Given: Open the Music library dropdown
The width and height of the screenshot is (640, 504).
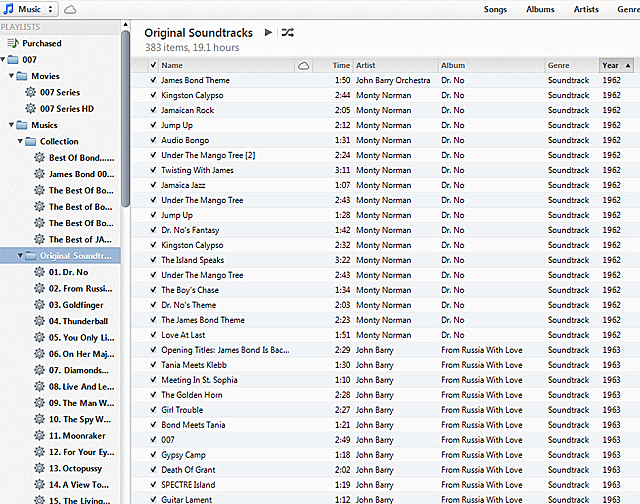Looking at the screenshot, I should click(x=29, y=9).
